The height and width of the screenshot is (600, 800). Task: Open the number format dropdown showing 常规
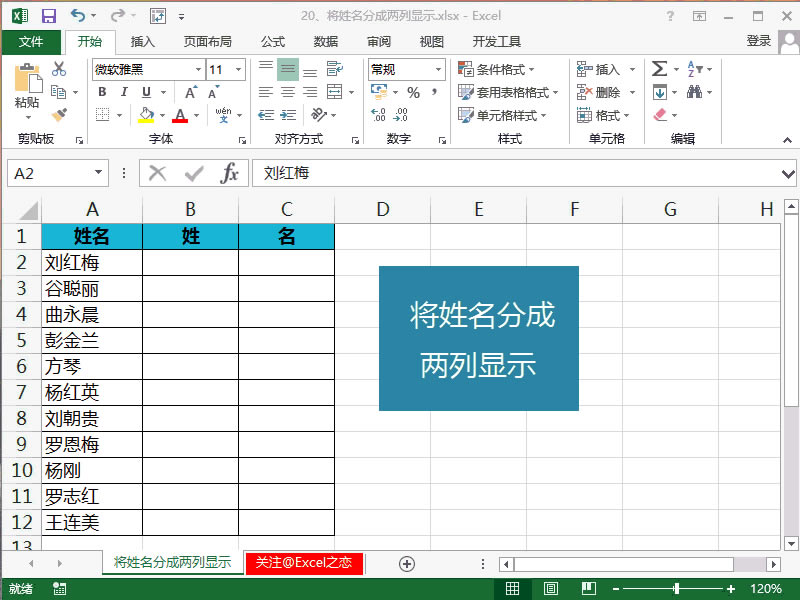[x=404, y=69]
